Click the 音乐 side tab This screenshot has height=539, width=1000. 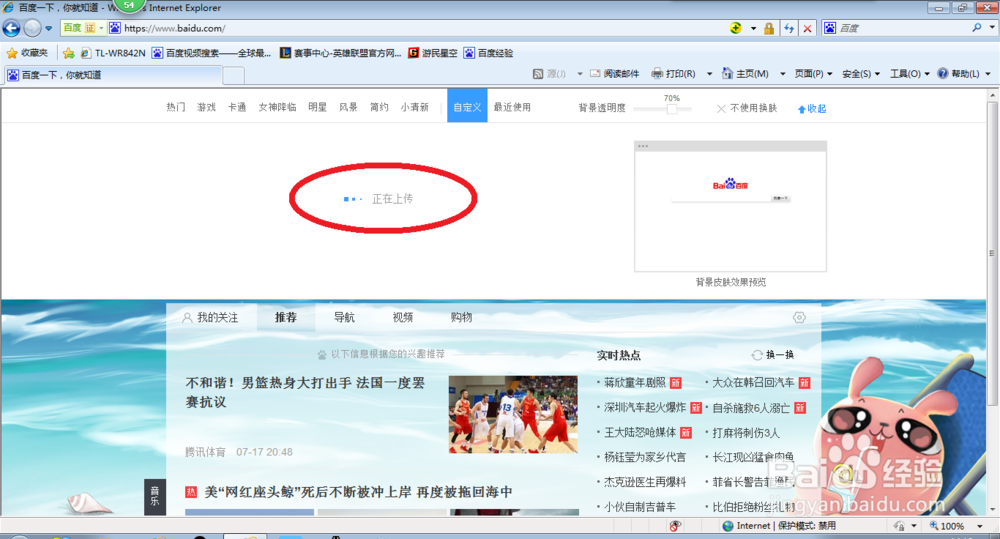point(155,496)
